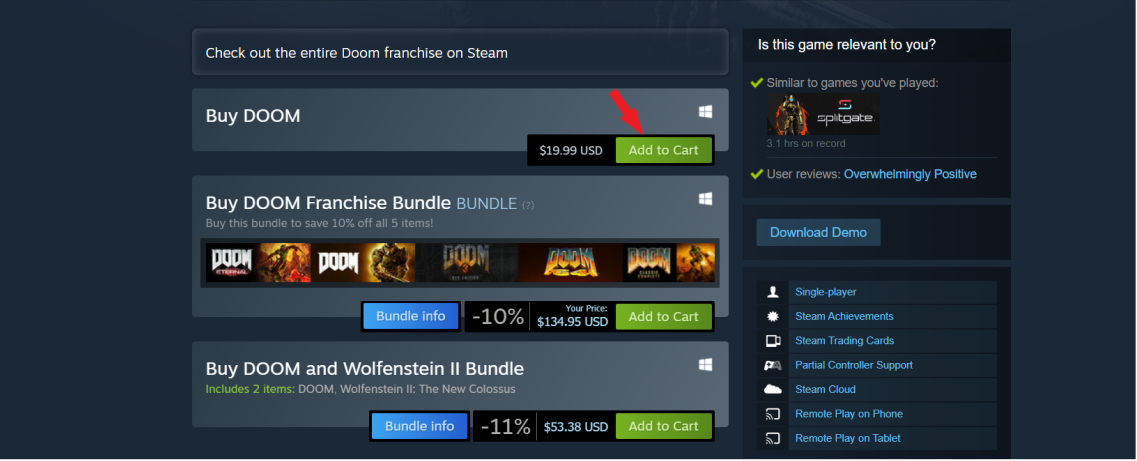The width and height of the screenshot is (1137, 461).
Task: Click the DOOM 64 bundle thumbnail
Action: tap(571, 262)
